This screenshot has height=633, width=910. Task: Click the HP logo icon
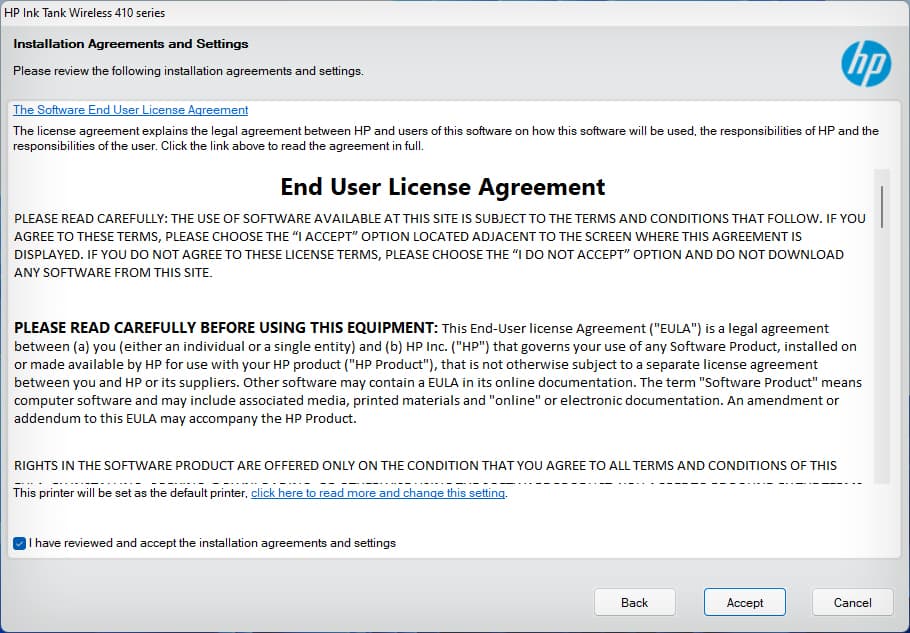click(x=866, y=64)
